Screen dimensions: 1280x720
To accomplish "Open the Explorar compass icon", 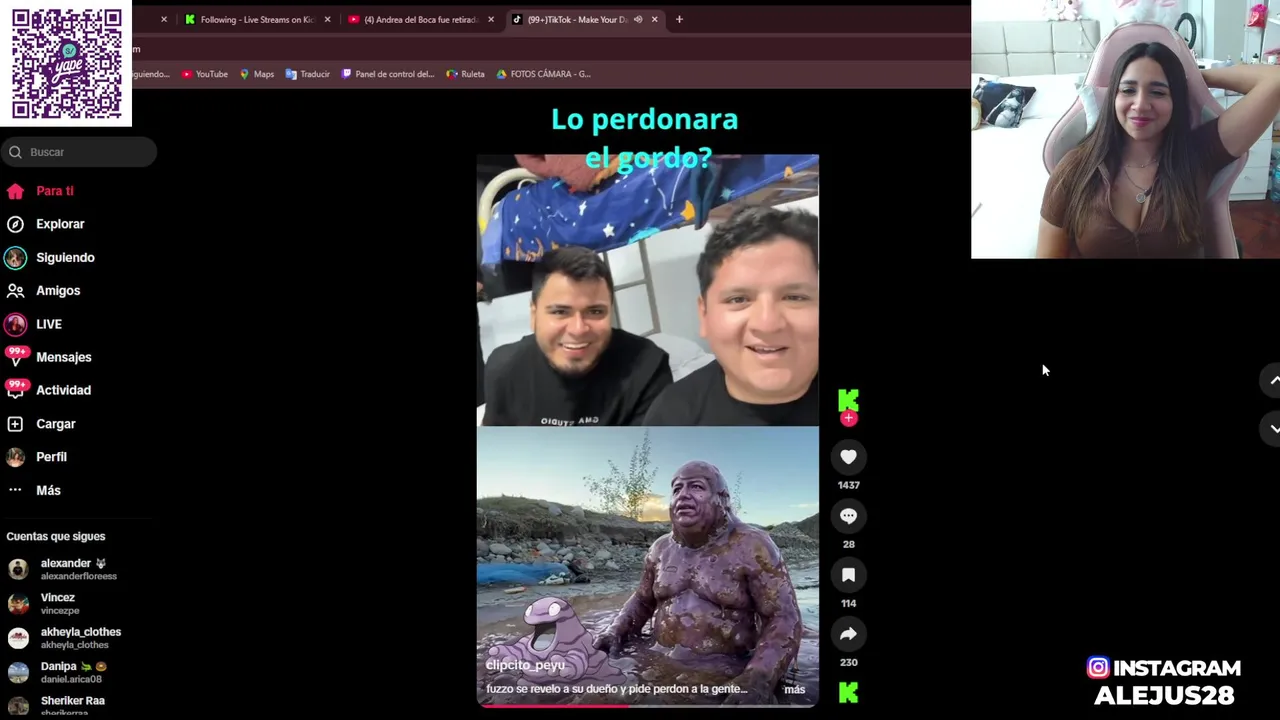I will 15,224.
